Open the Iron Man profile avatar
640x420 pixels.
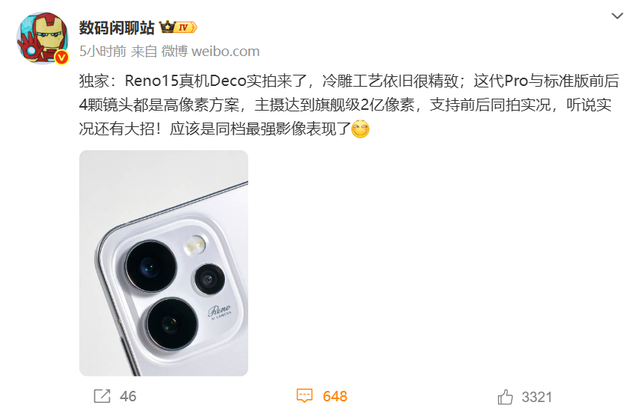coord(42,38)
